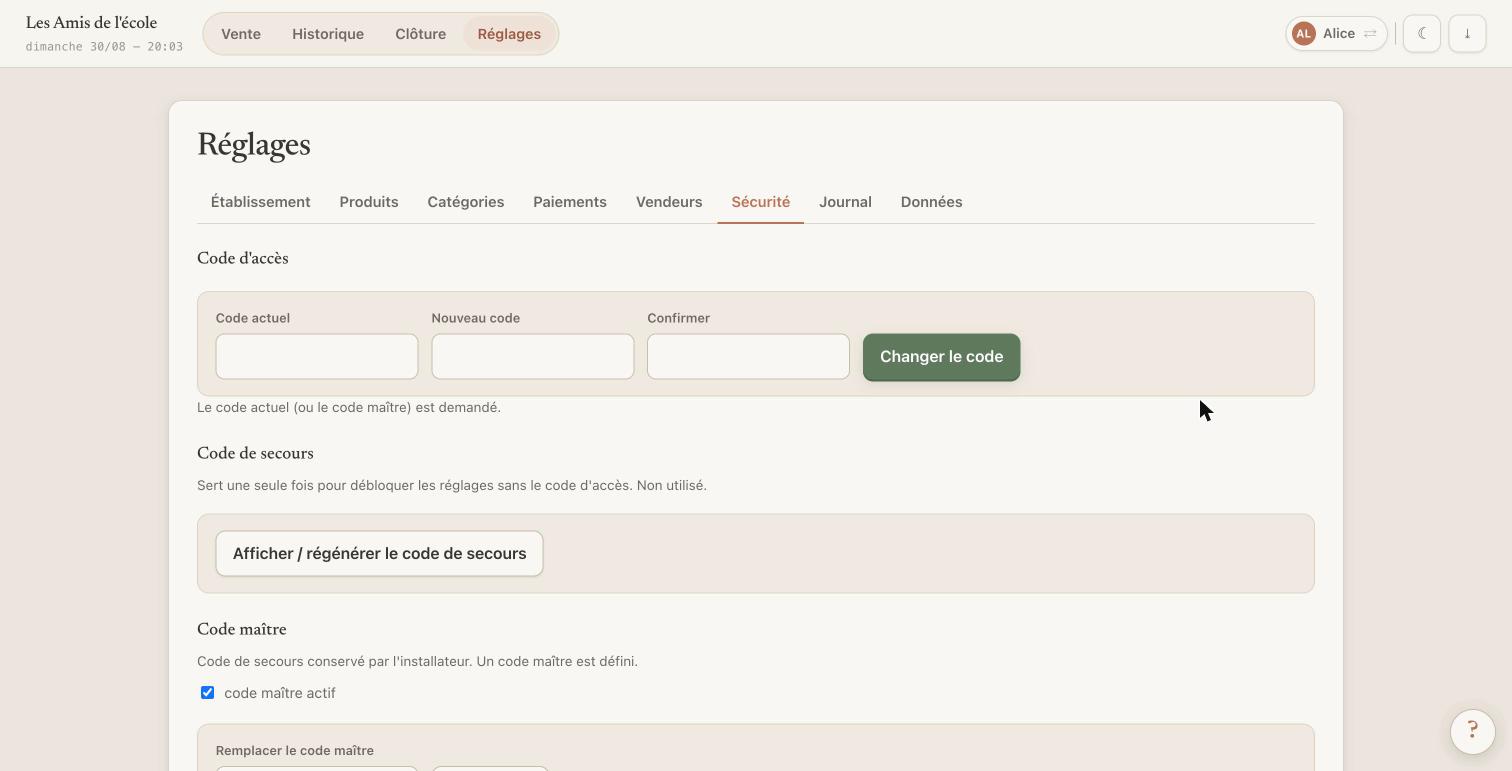Show the Catégories tab
1512x771 pixels.
pos(466,202)
